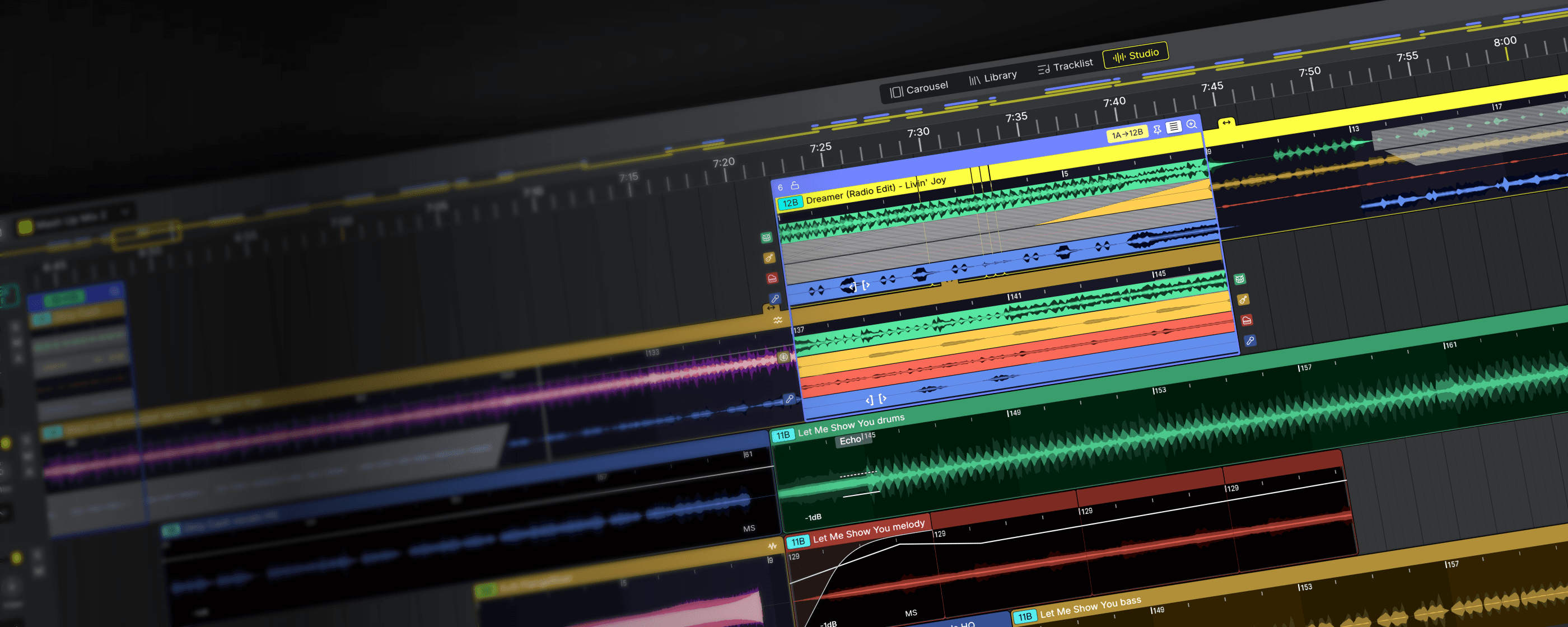This screenshot has height=627, width=1568.
Task: Click loop bracket icons in bottom blue lane
Action: pyautogui.click(x=876, y=399)
